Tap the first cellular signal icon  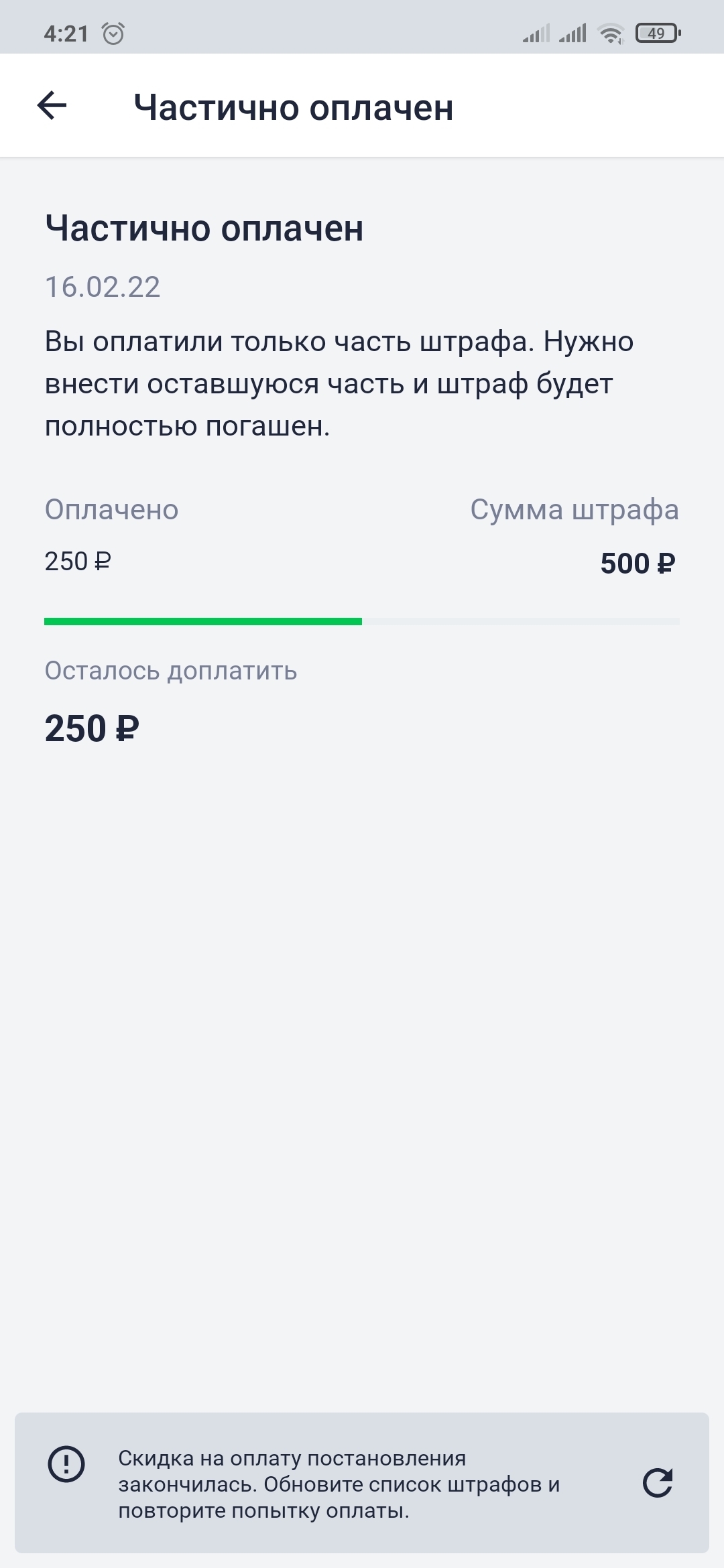536,34
